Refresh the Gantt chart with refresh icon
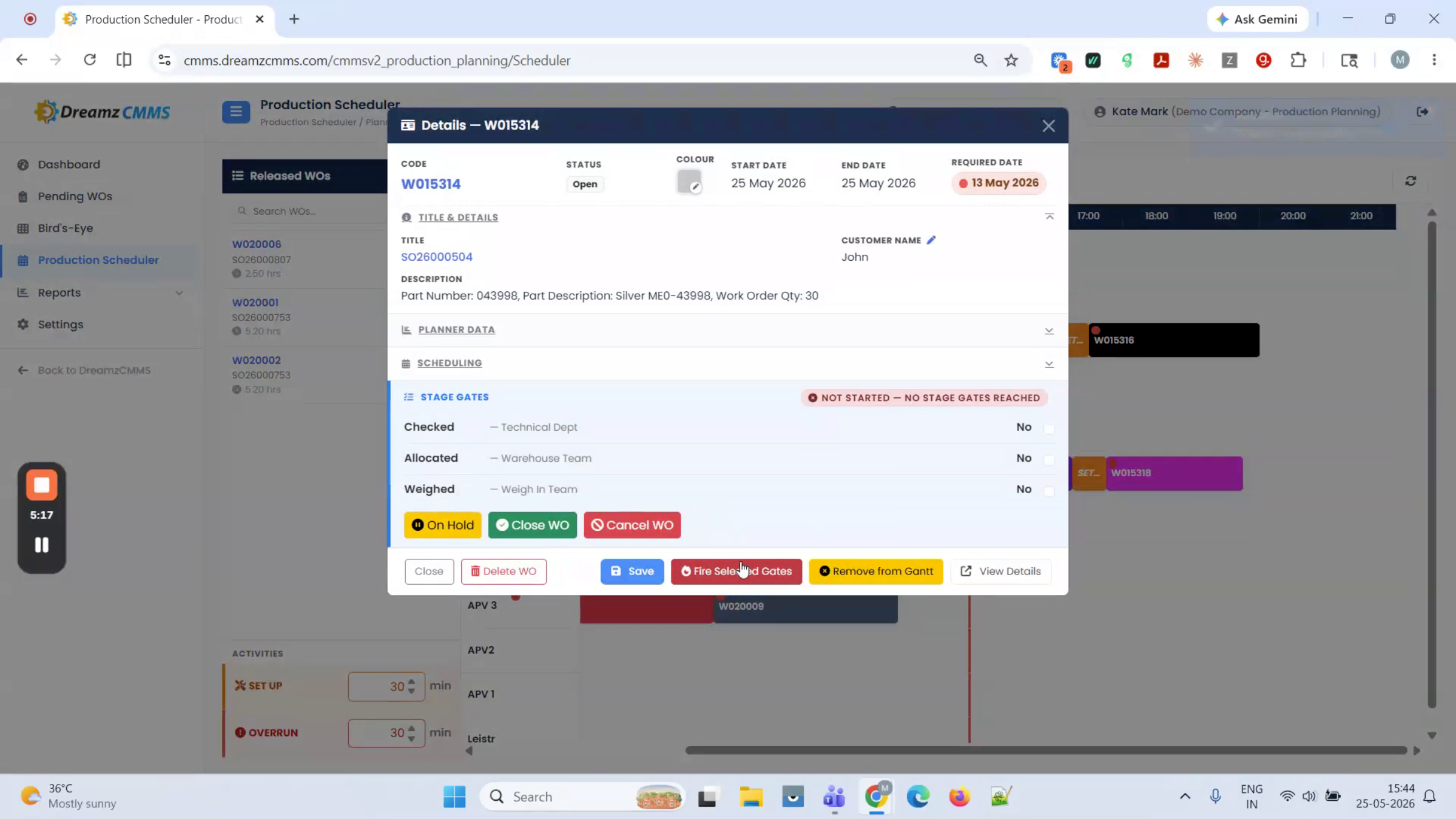The width and height of the screenshot is (1456, 819). [1410, 181]
